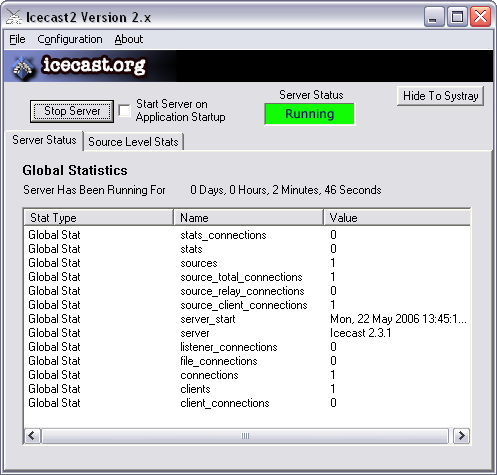Click the Stop Server button

coord(72,111)
